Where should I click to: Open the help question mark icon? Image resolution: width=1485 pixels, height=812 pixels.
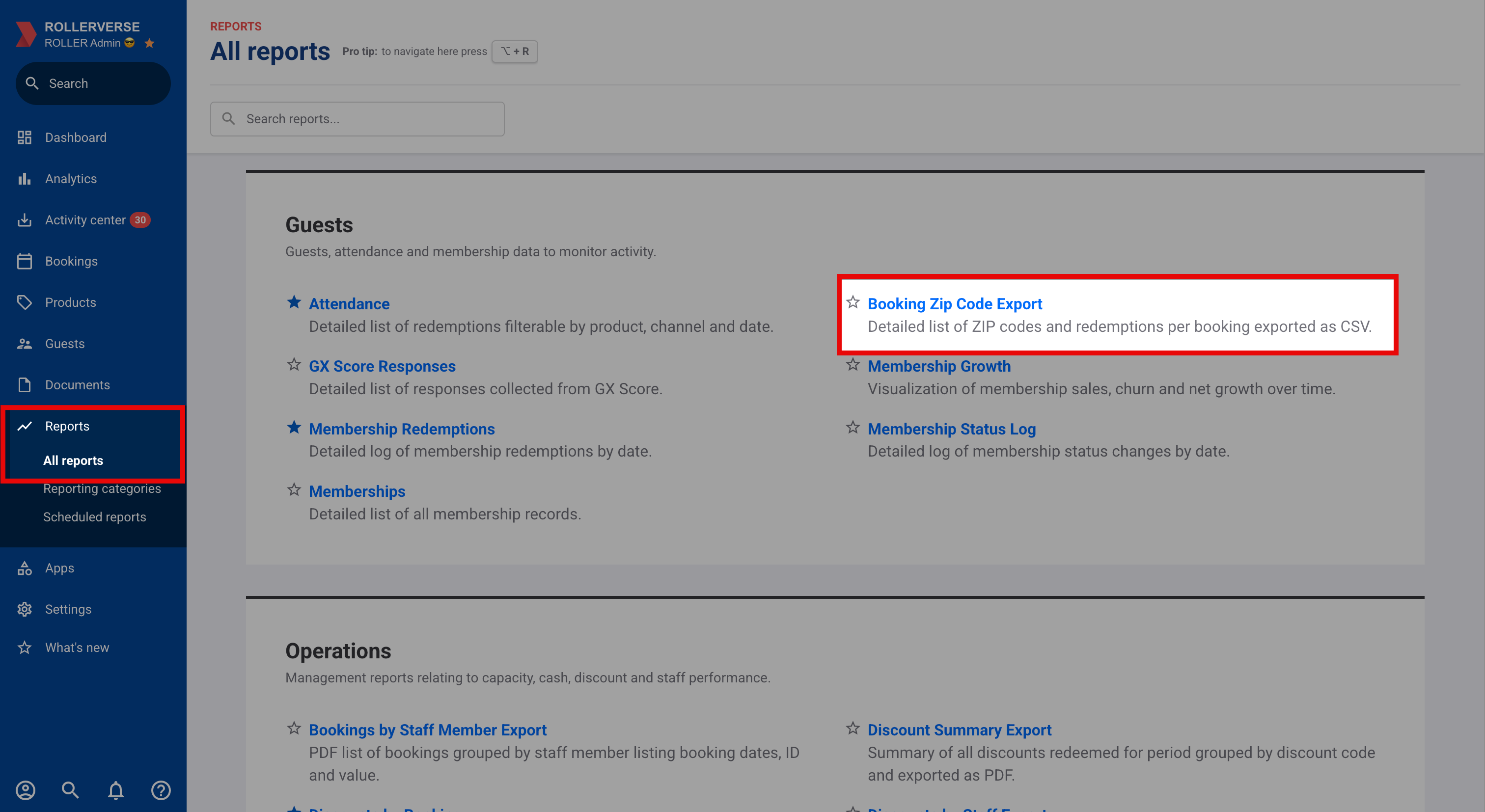pyautogui.click(x=161, y=790)
